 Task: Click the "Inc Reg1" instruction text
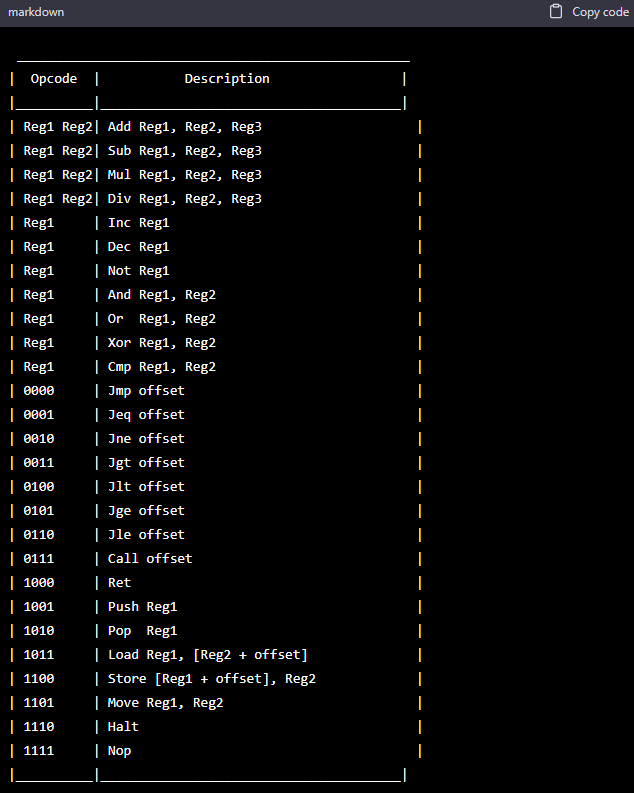(139, 223)
